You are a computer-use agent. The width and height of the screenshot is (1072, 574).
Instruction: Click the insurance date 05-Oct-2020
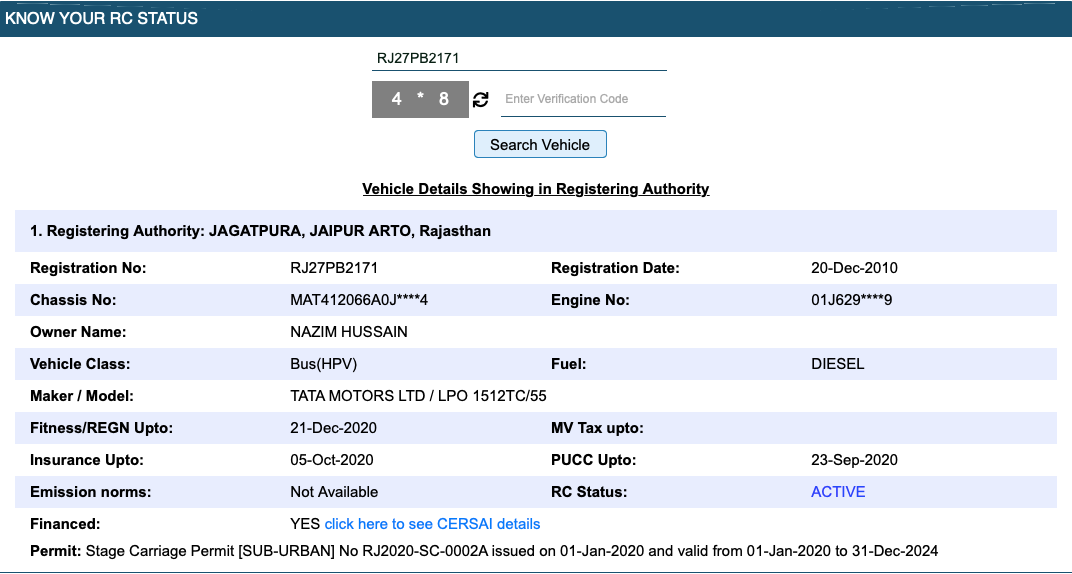[332, 460]
